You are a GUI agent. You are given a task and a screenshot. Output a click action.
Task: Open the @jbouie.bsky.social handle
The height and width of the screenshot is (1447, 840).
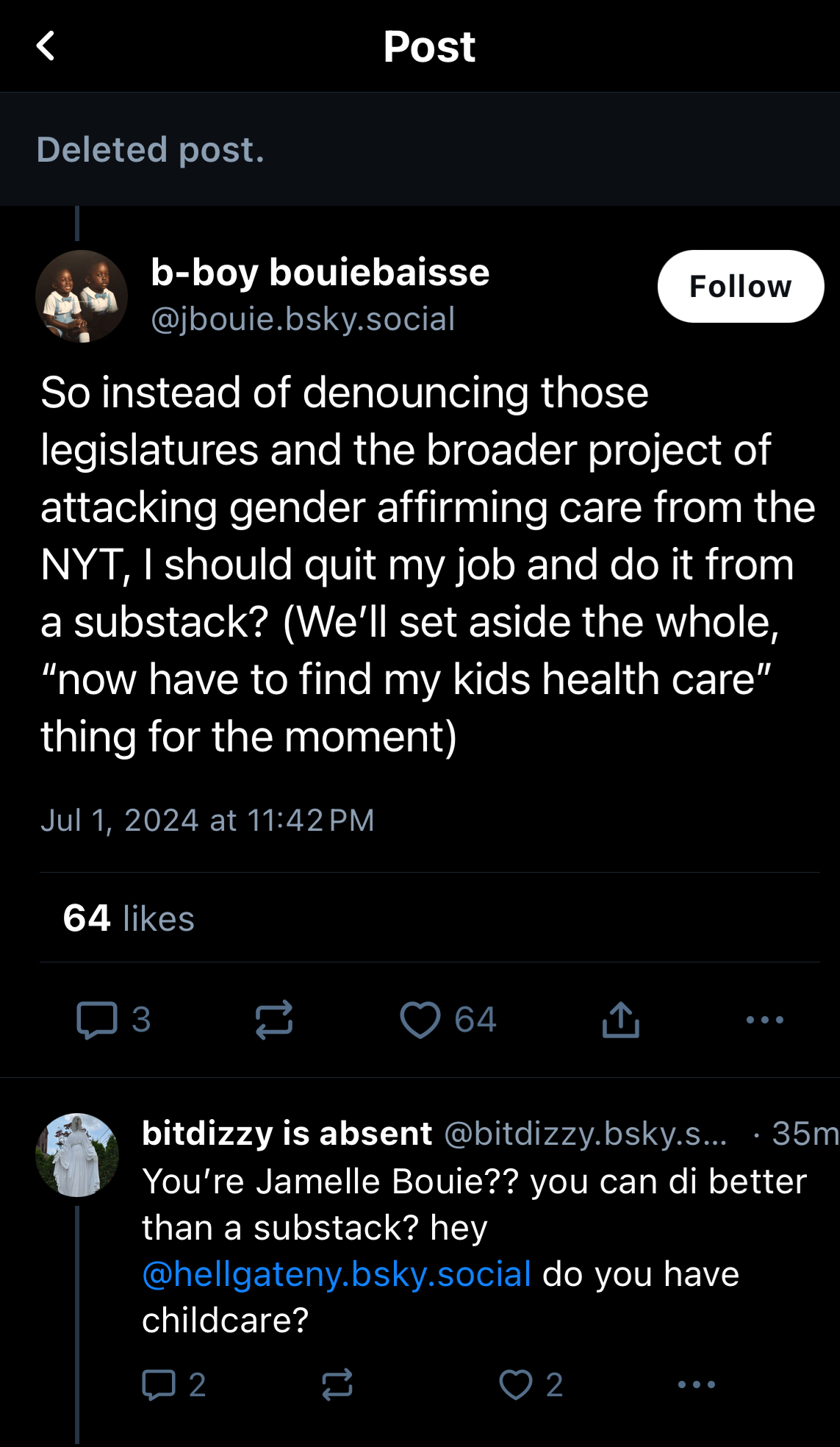[303, 319]
